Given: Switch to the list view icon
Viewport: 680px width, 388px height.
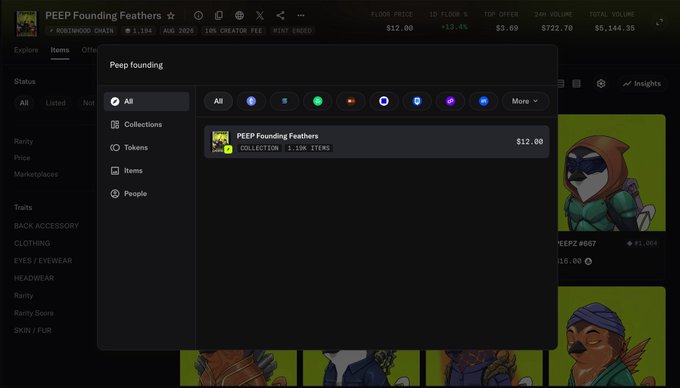Looking at the screenshot, I should 561,84.
